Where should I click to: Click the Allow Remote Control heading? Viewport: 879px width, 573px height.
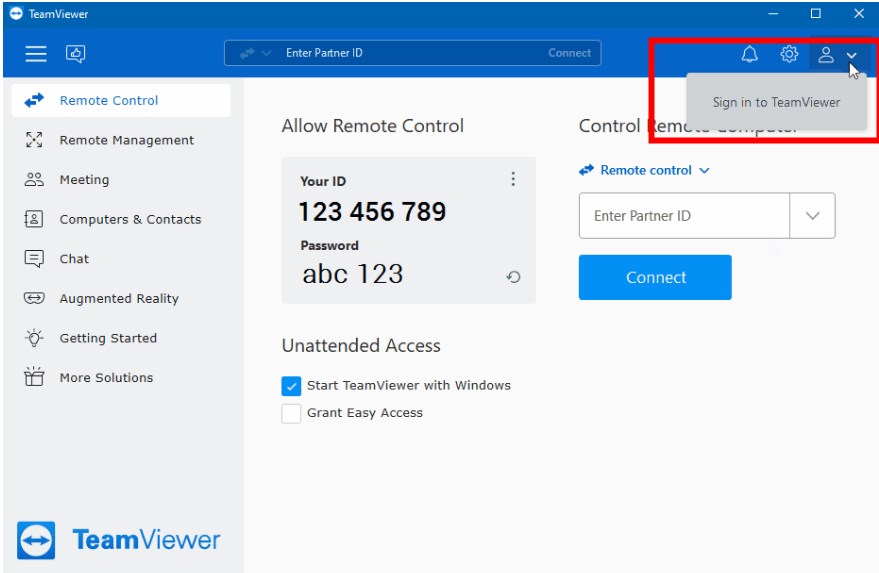[x=373, y=126]
